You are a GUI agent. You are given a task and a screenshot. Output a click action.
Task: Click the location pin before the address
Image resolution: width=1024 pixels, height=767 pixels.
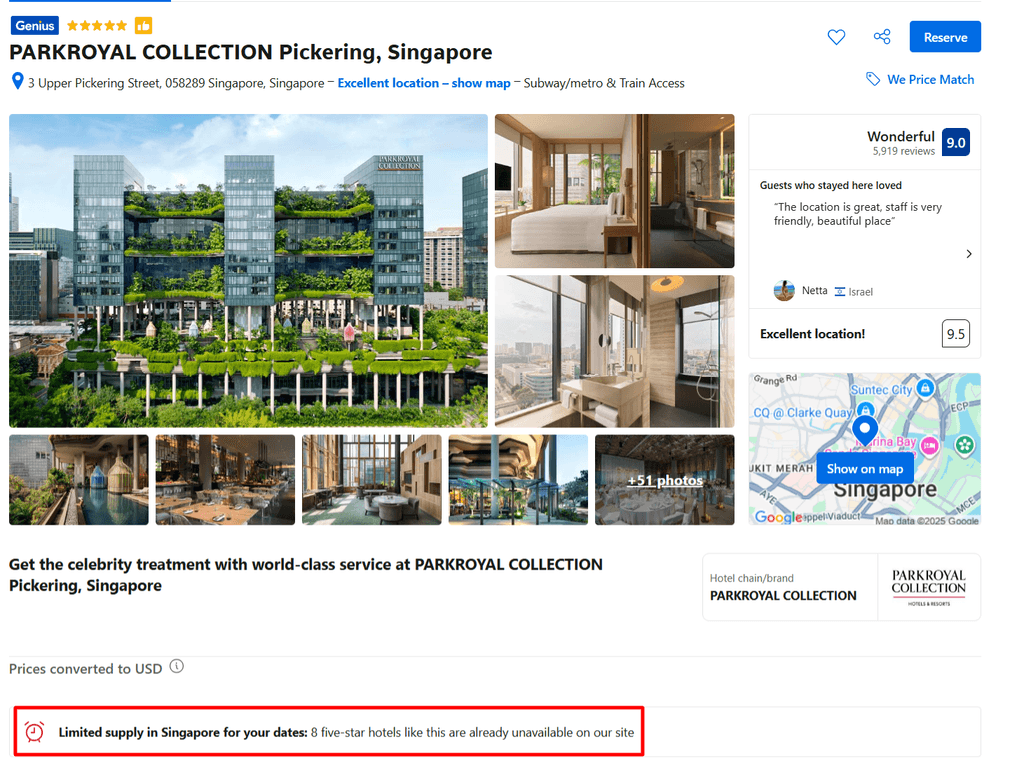[x=18, y=81]
